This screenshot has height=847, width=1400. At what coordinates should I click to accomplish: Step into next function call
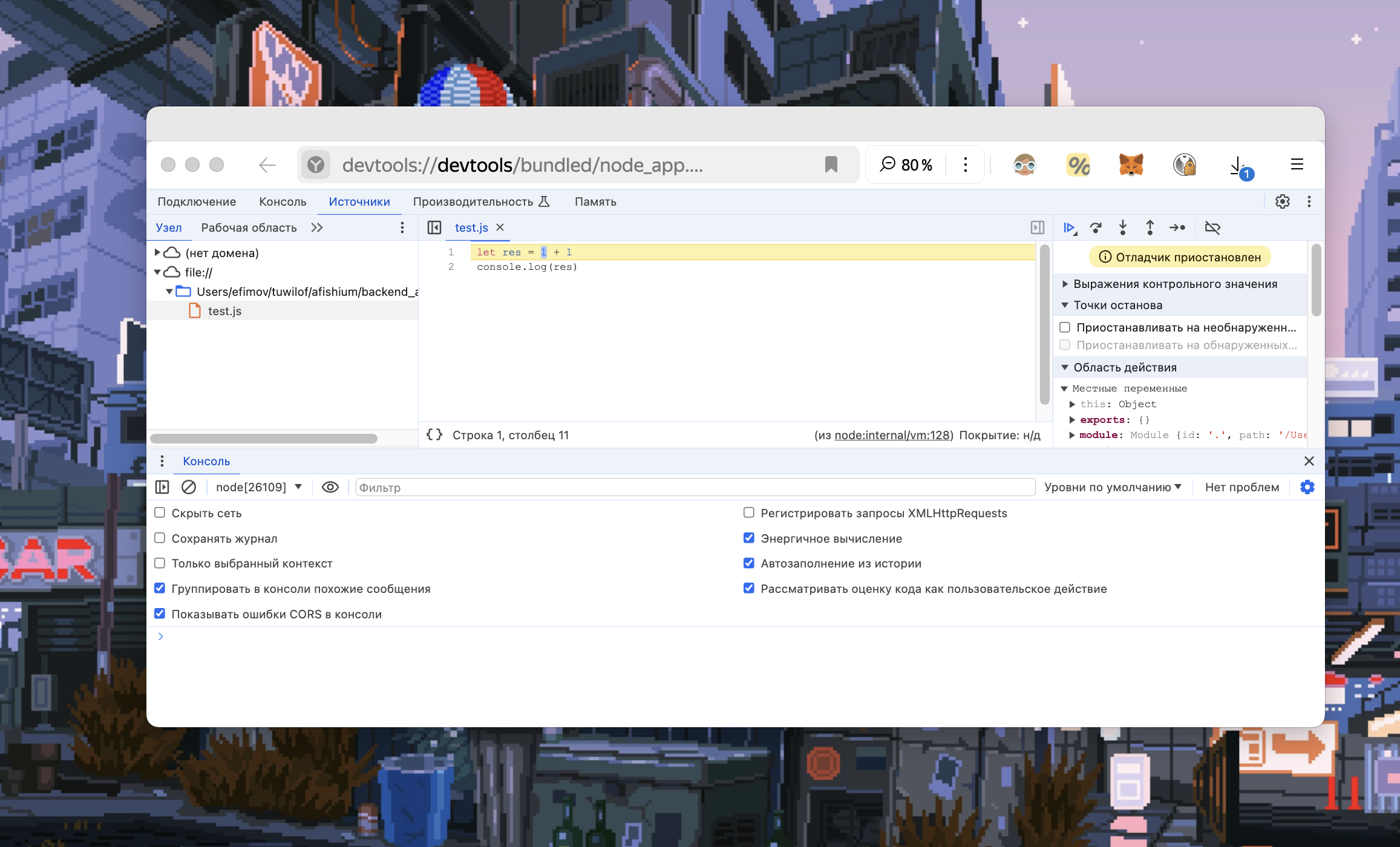click(x=1123, y=227)
